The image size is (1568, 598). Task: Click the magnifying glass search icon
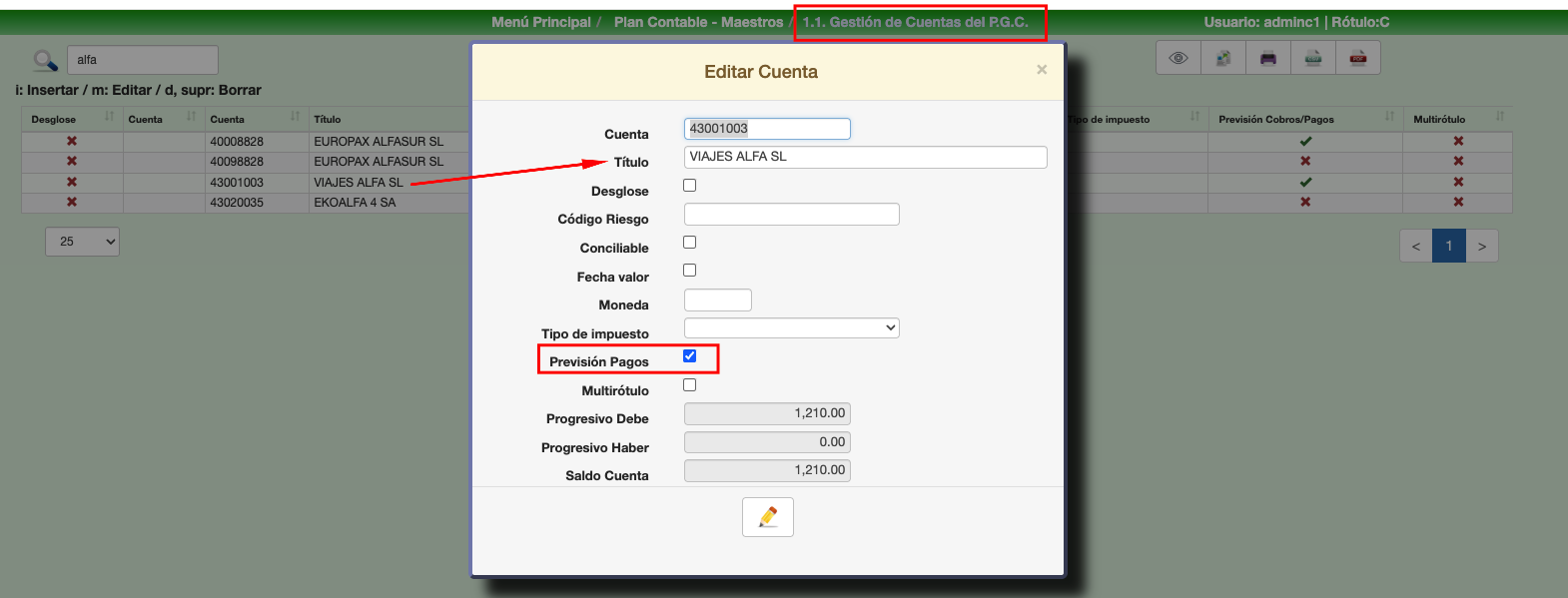click(45, 61)
